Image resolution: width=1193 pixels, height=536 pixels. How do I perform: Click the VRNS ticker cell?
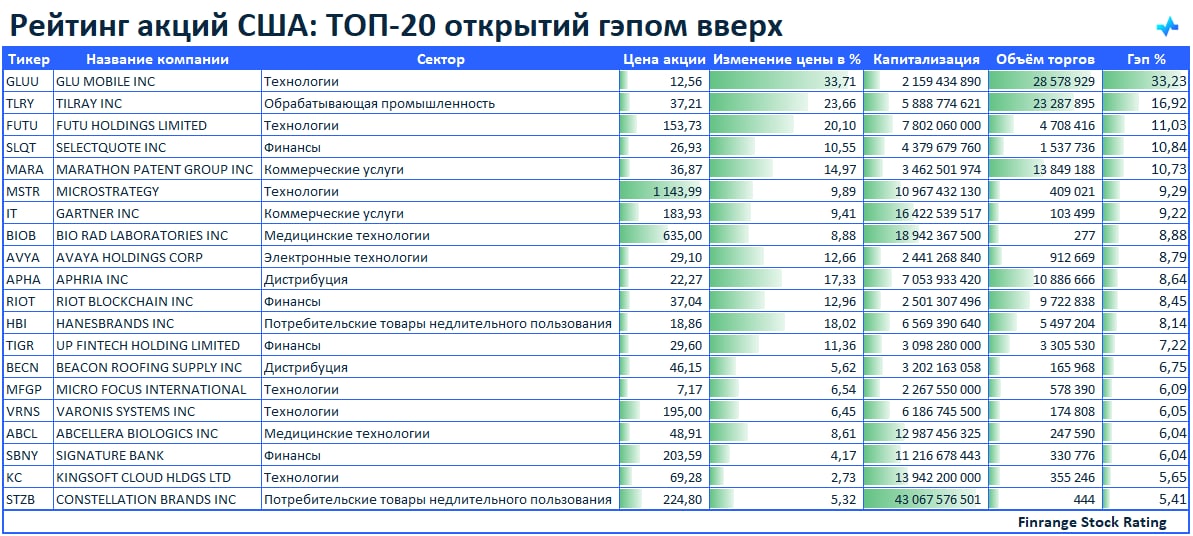pos(28,413)
